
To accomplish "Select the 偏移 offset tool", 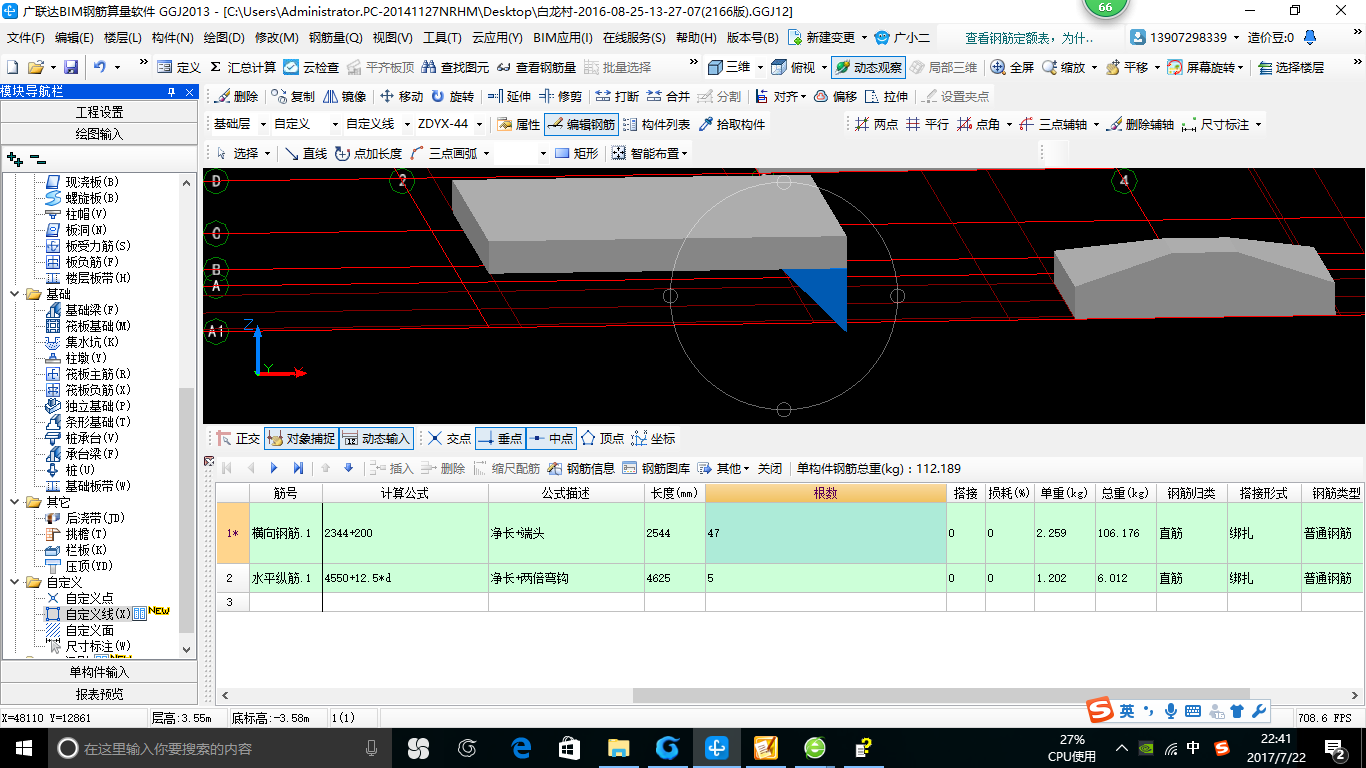I will pyautogui.click(x=835, y=97).
